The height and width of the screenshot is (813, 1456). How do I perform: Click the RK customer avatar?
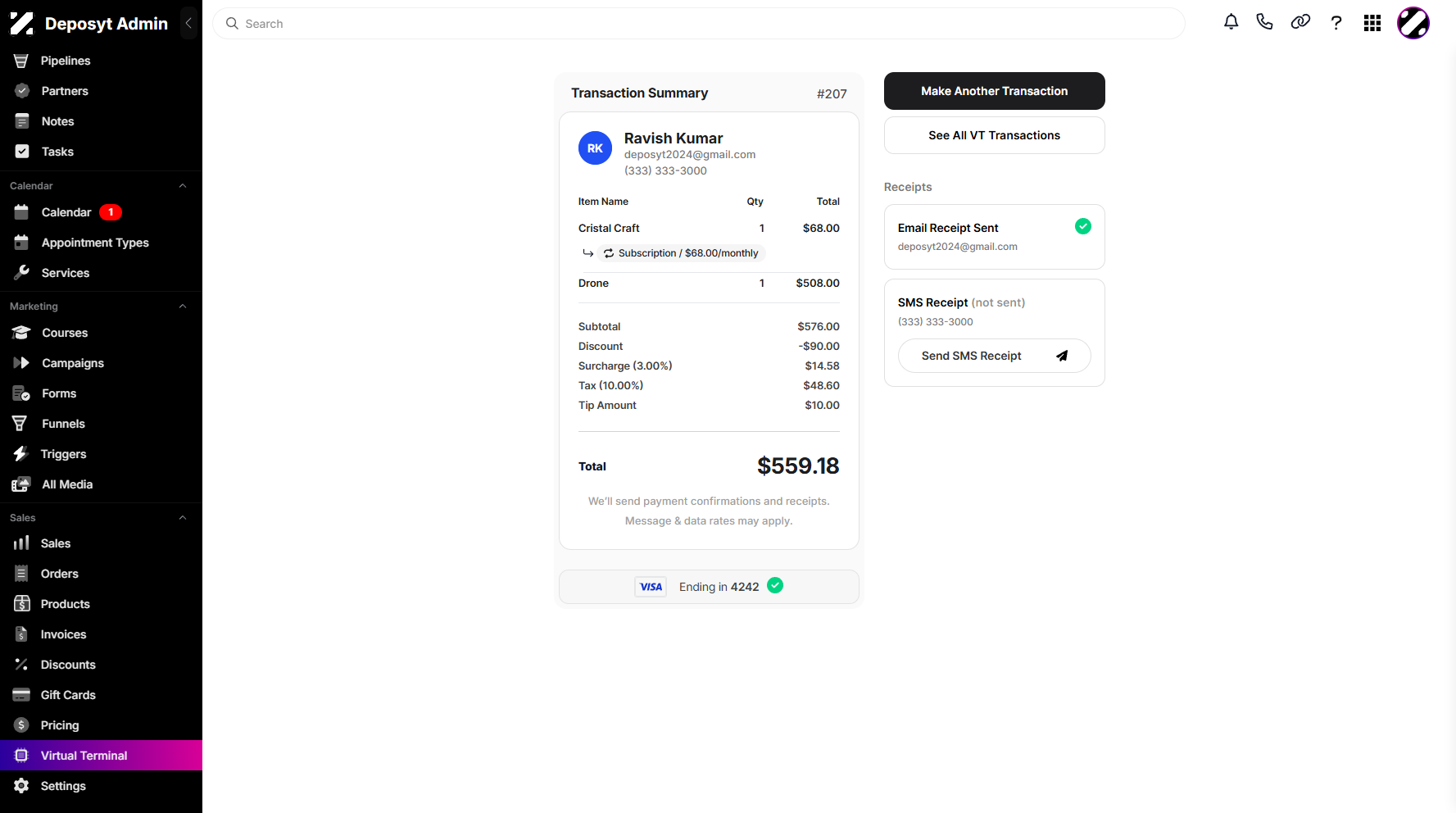point(595,148)
